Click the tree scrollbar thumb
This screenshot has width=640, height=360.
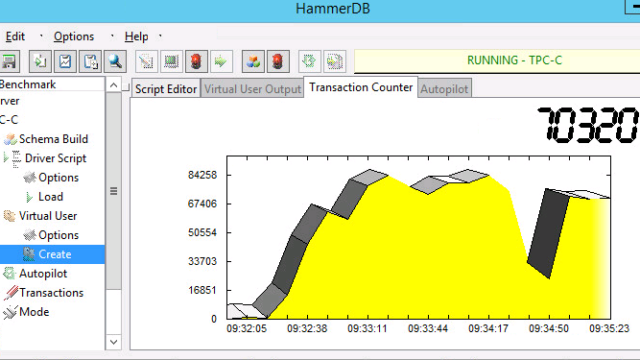point(113,191)
